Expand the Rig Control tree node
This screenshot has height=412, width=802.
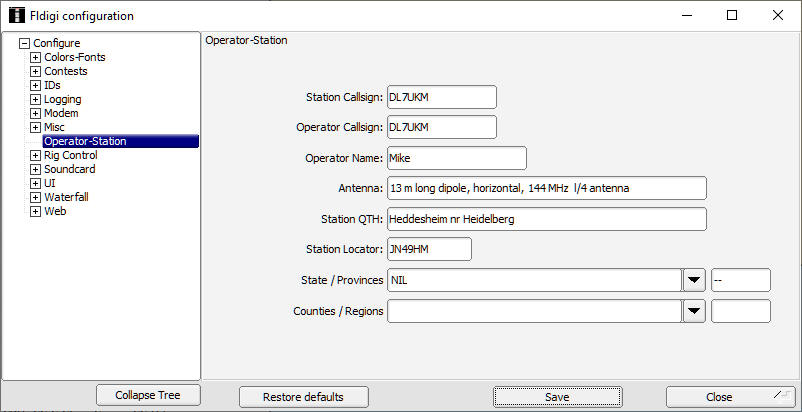pos(36,155)
